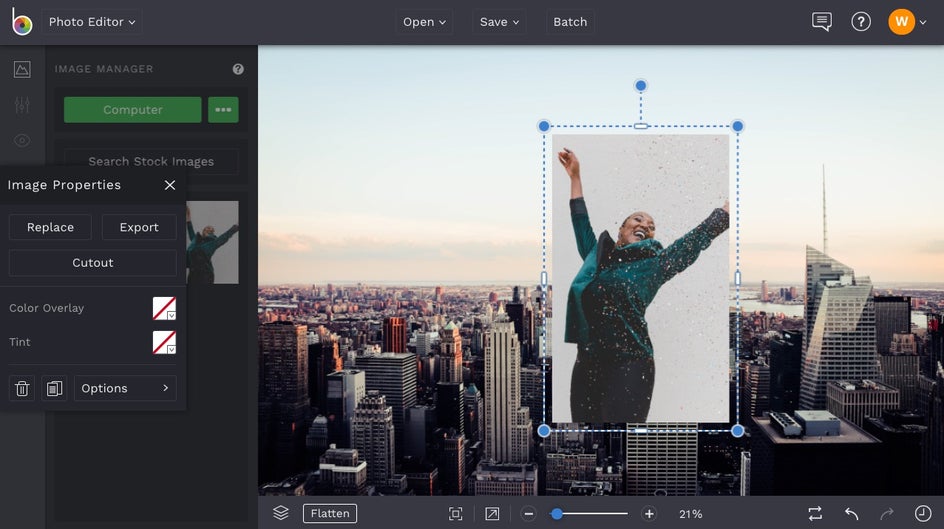Open the Layers panel icon

point(281,513)
